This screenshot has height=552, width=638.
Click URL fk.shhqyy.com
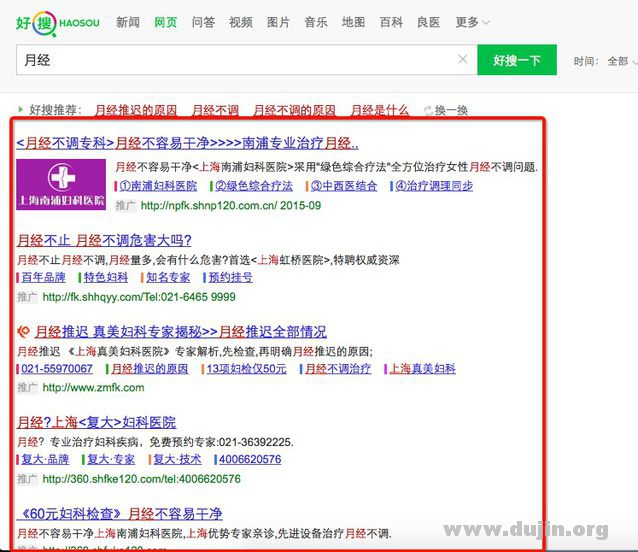(139, 297)
